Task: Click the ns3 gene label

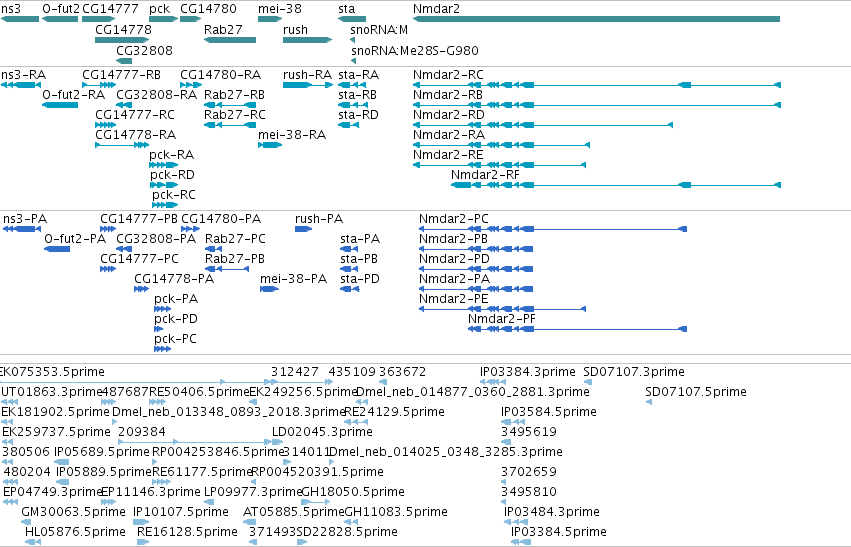Action: 11,9
